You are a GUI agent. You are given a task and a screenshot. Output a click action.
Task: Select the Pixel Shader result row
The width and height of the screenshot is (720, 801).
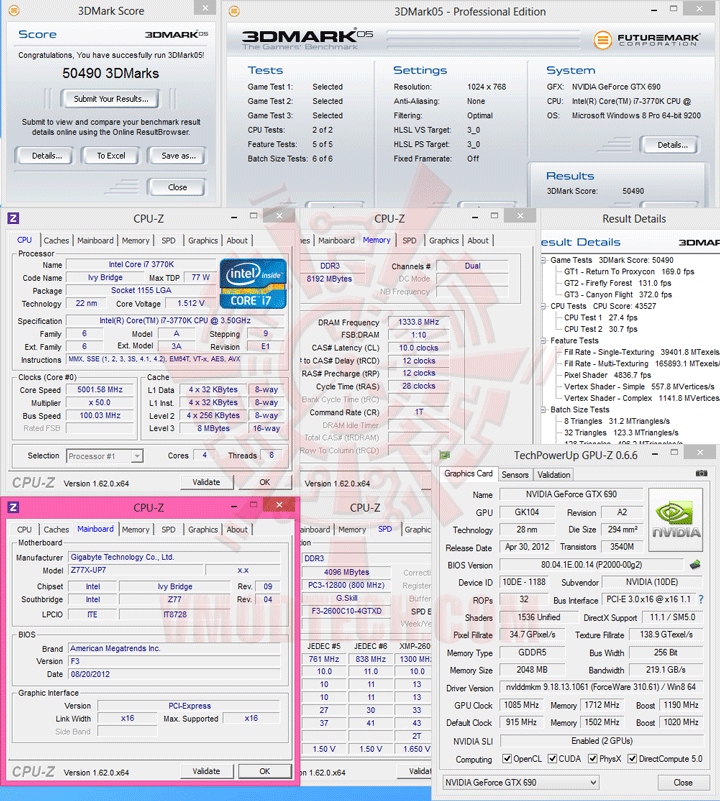608,375
